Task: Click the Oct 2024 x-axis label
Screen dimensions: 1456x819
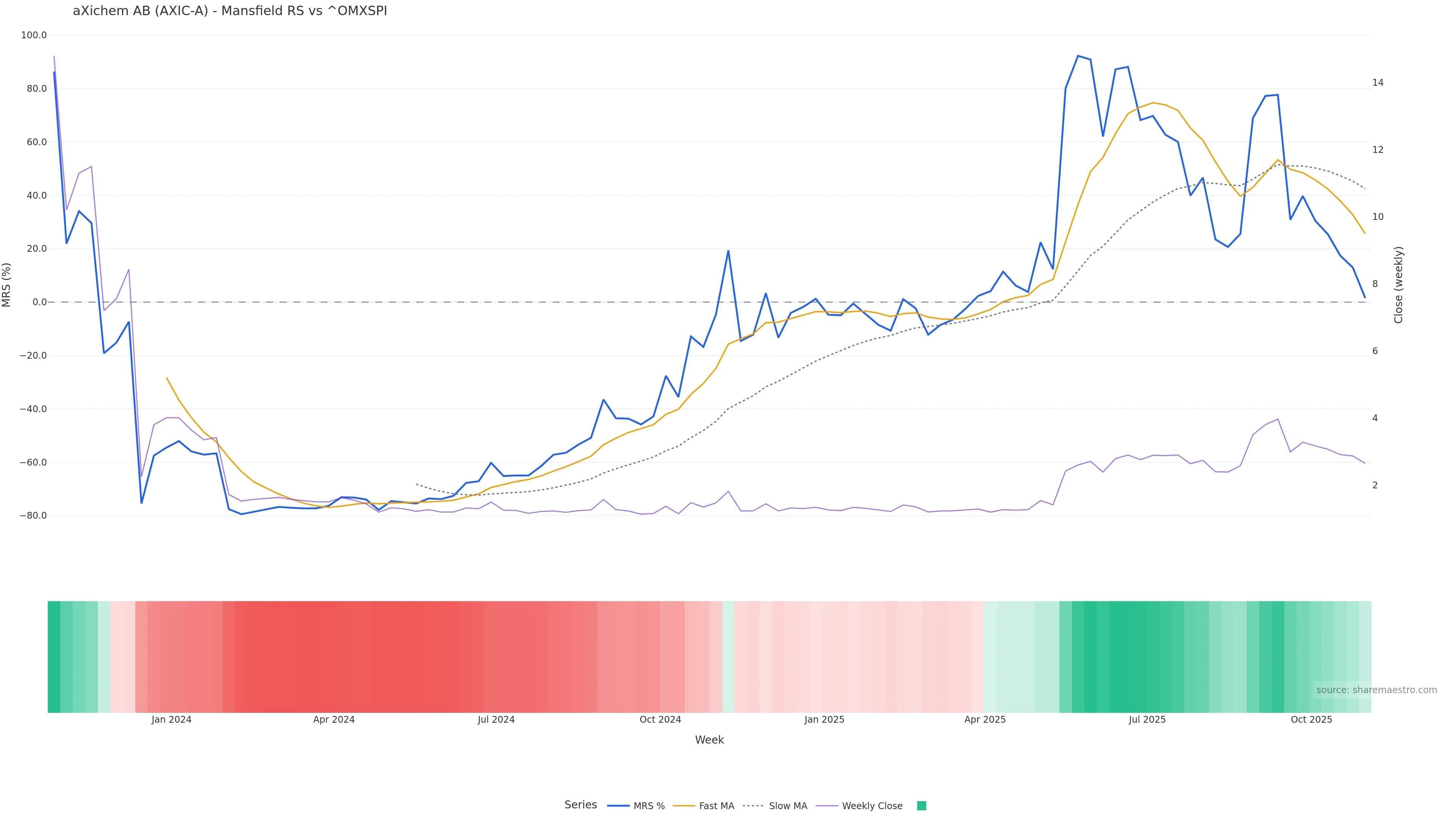Action: [x=660, y=720]
